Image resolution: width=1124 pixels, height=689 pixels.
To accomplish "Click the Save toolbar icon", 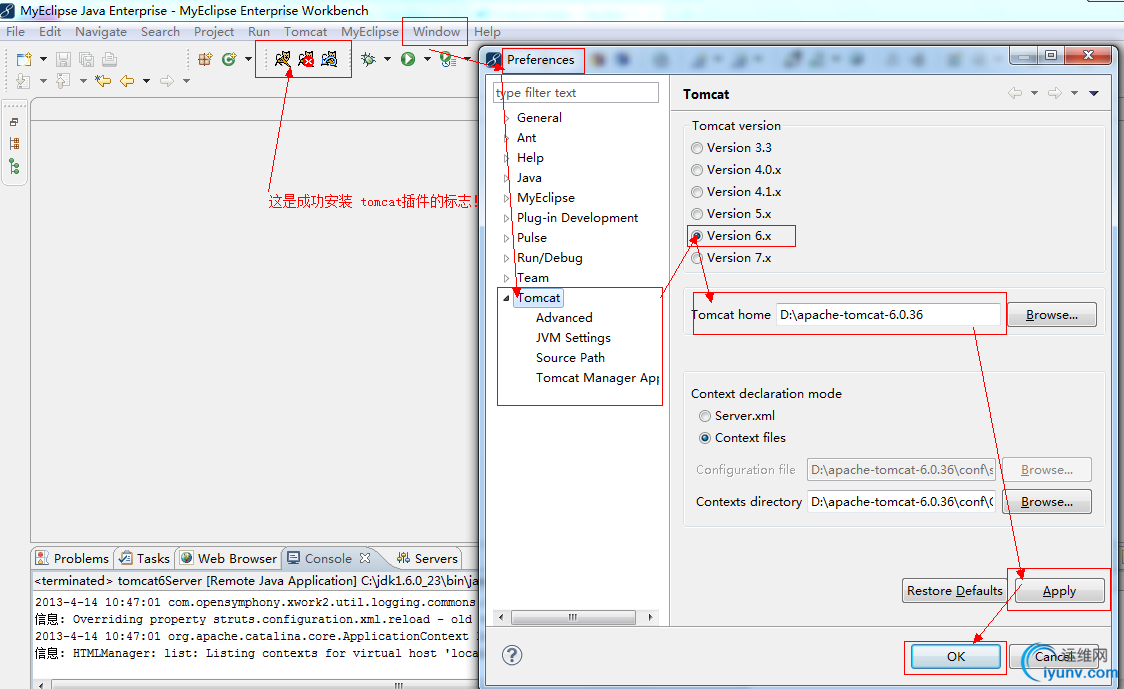I will point(63,59).
